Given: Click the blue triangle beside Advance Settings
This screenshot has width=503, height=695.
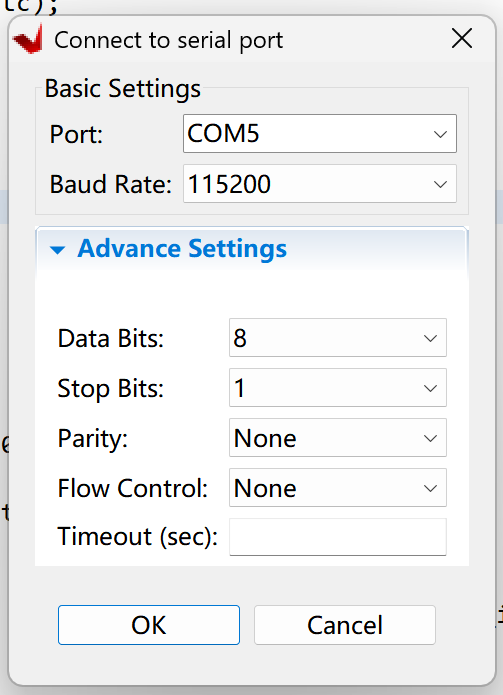Looking at the screenshot, I should 58,250.
